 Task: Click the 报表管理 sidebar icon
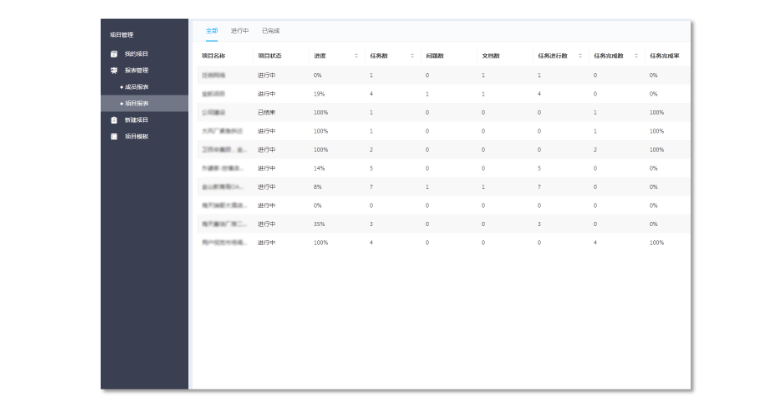(114, 70)
